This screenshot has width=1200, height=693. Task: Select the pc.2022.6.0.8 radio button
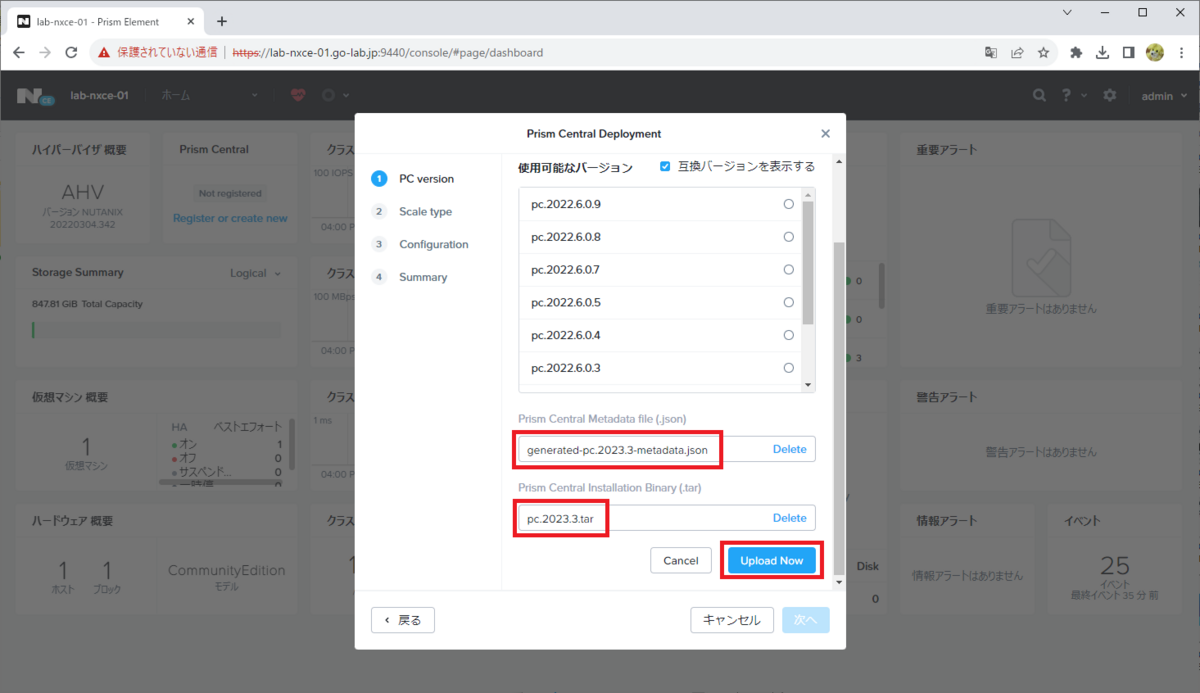789,237
